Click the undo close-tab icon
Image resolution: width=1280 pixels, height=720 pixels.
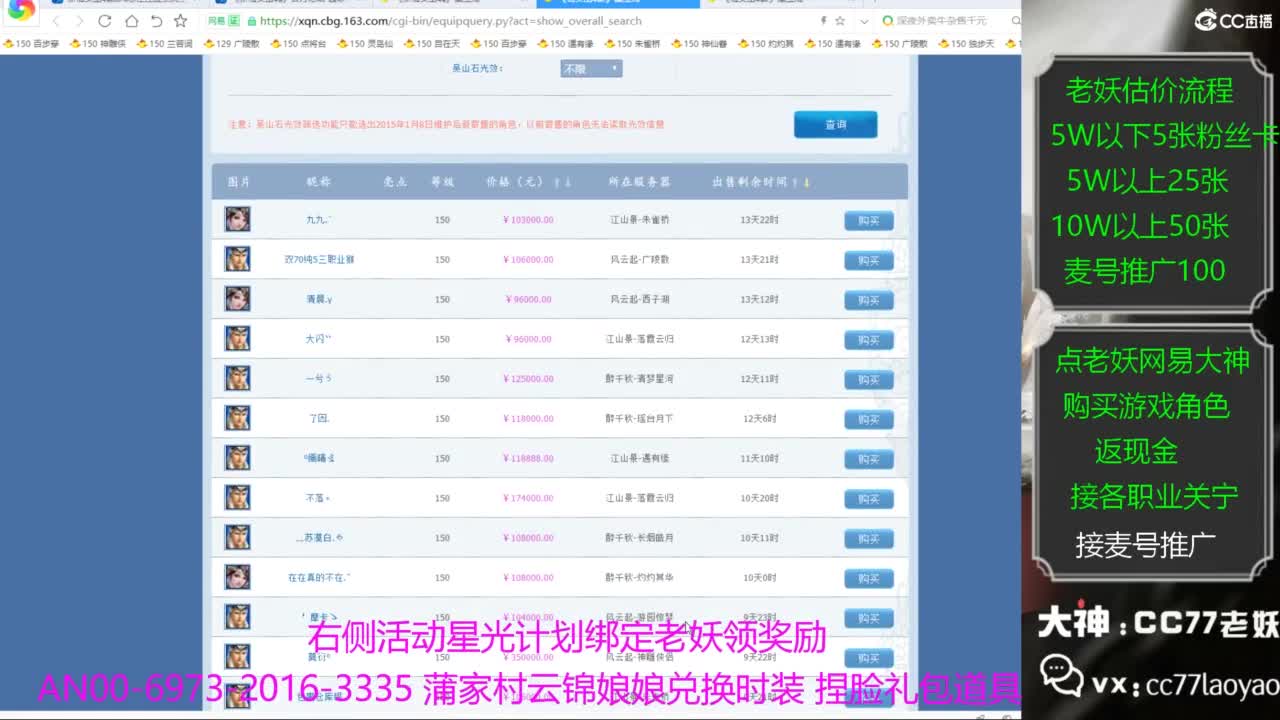[156, 21]
